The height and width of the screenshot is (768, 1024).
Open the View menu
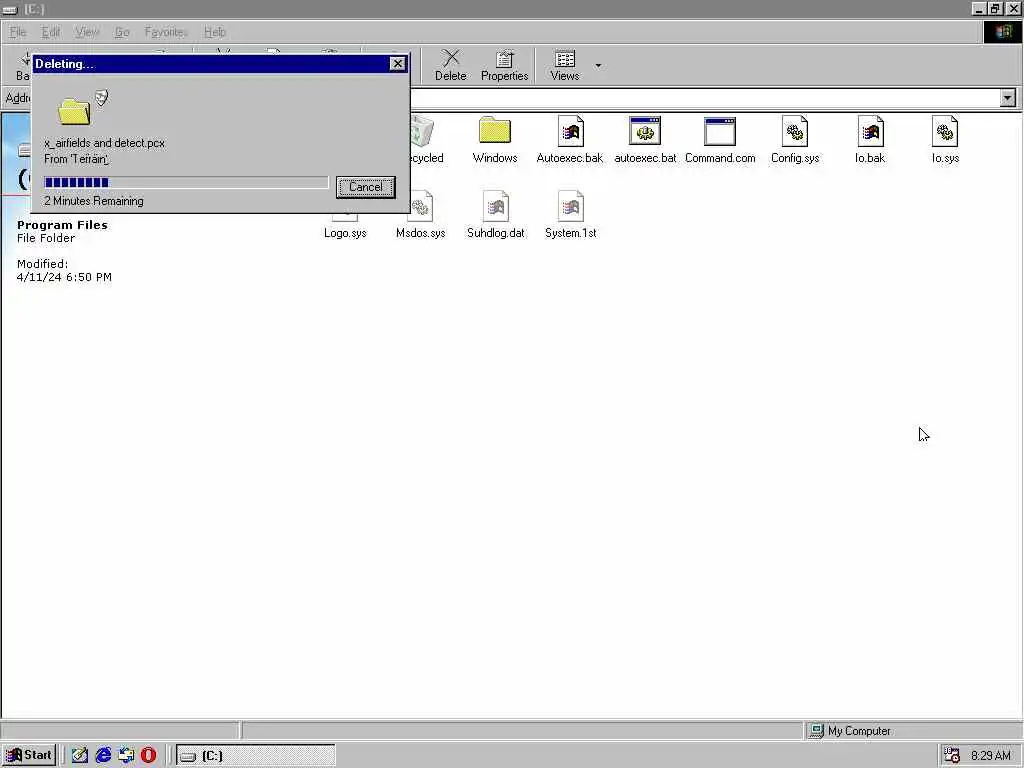tap(87, 32)
